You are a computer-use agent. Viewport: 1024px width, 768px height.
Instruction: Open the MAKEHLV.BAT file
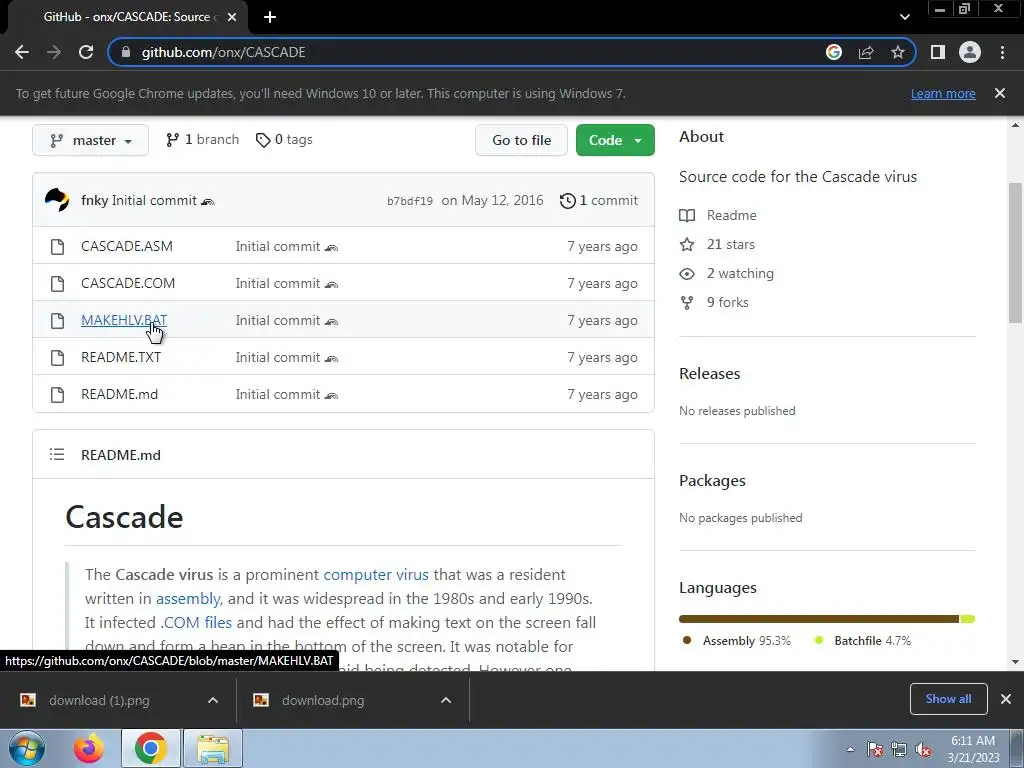(124, 320)
